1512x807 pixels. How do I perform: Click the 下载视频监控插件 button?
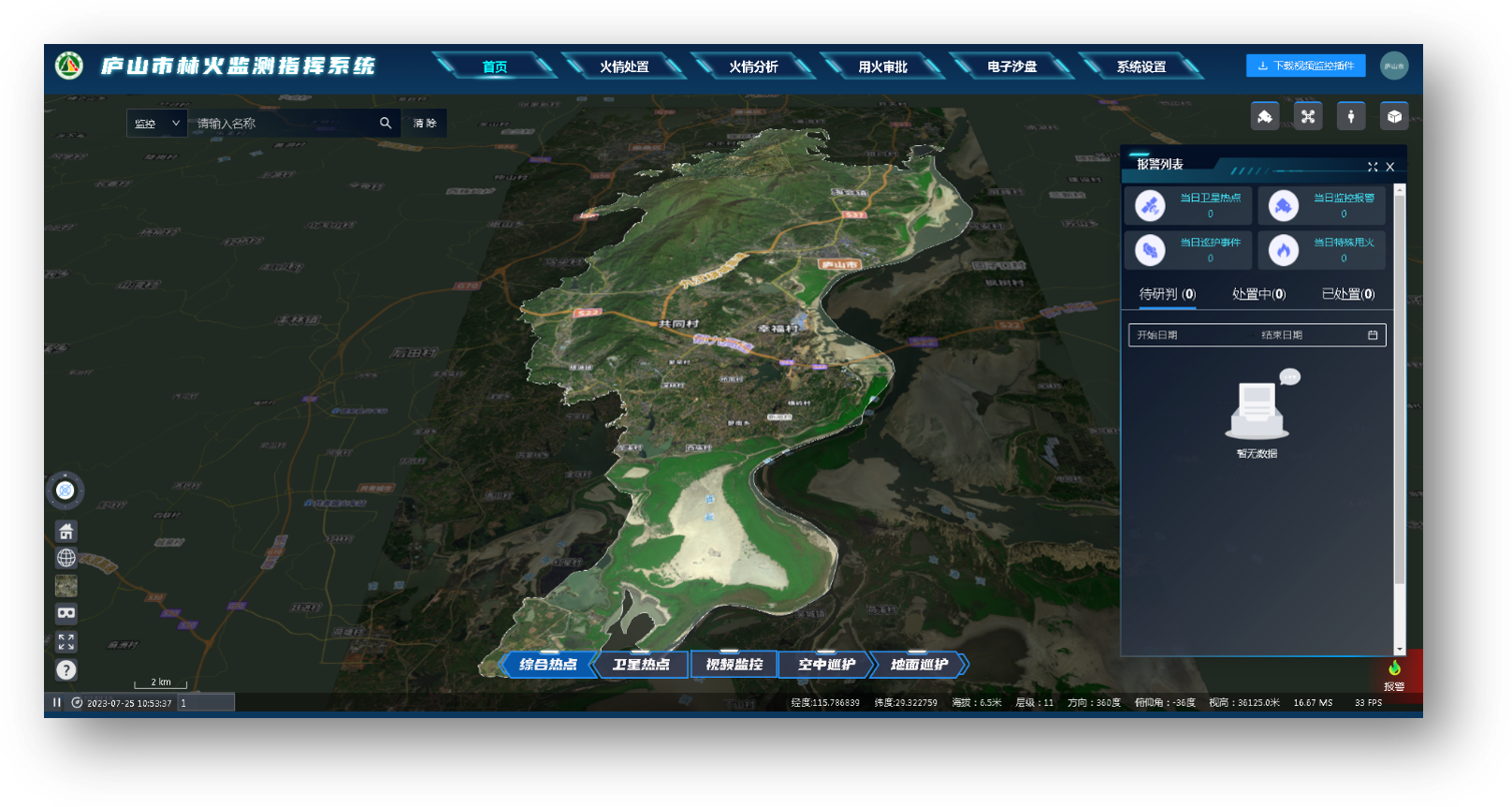point(1305,66)
